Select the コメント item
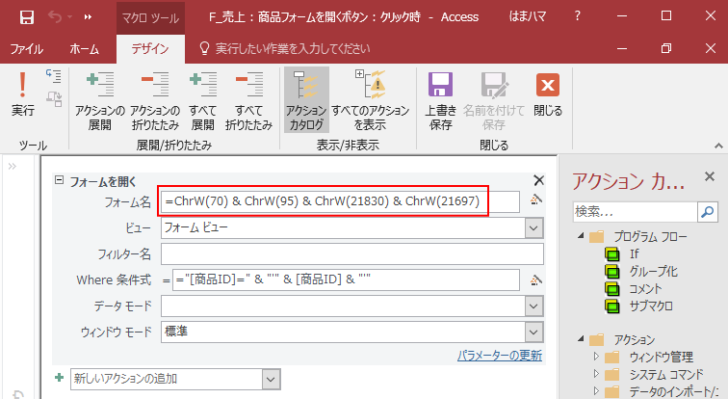 click(x=645, y=288)
